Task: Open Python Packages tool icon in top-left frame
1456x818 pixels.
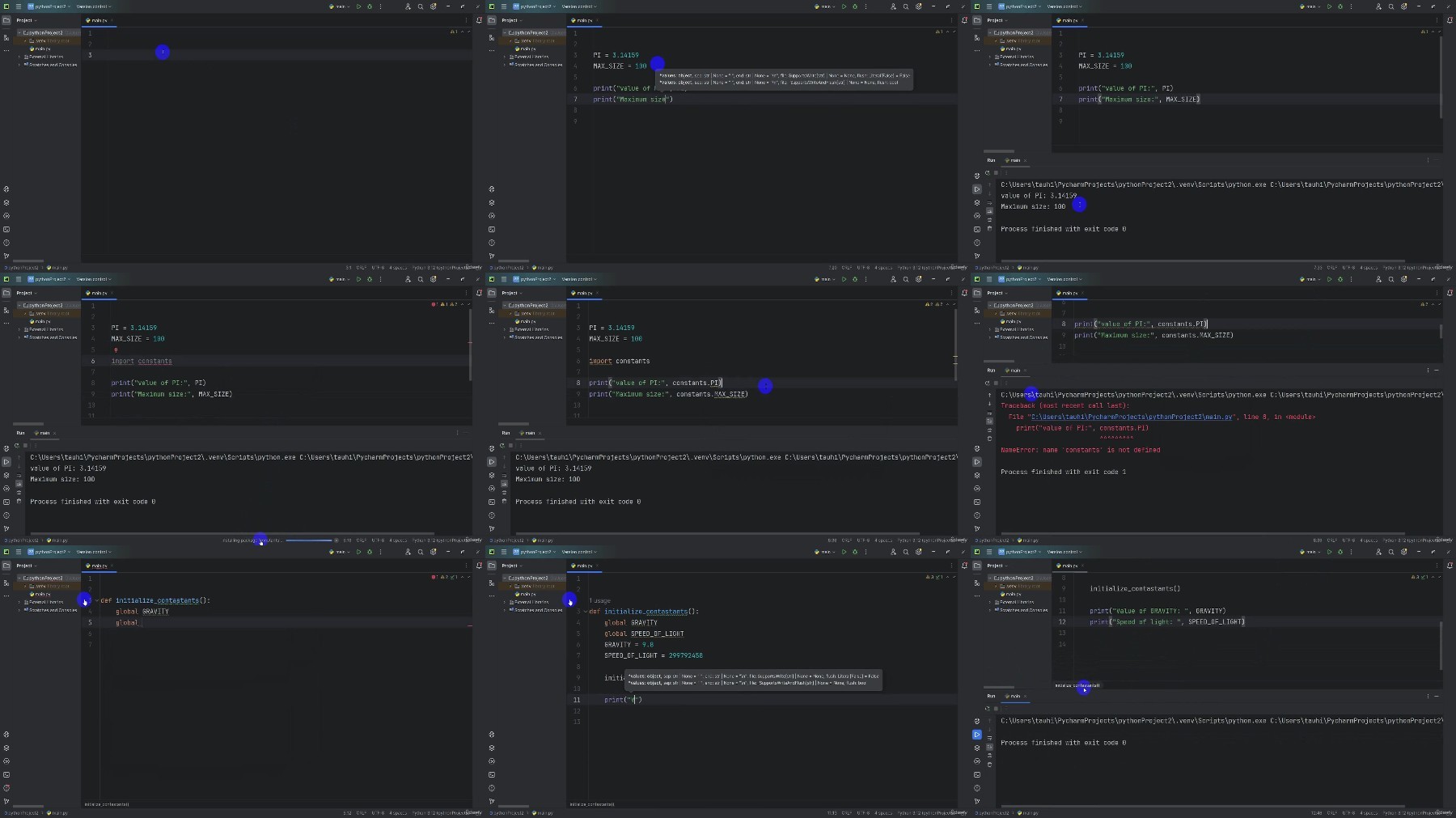Action: click(x=6, y=202)
